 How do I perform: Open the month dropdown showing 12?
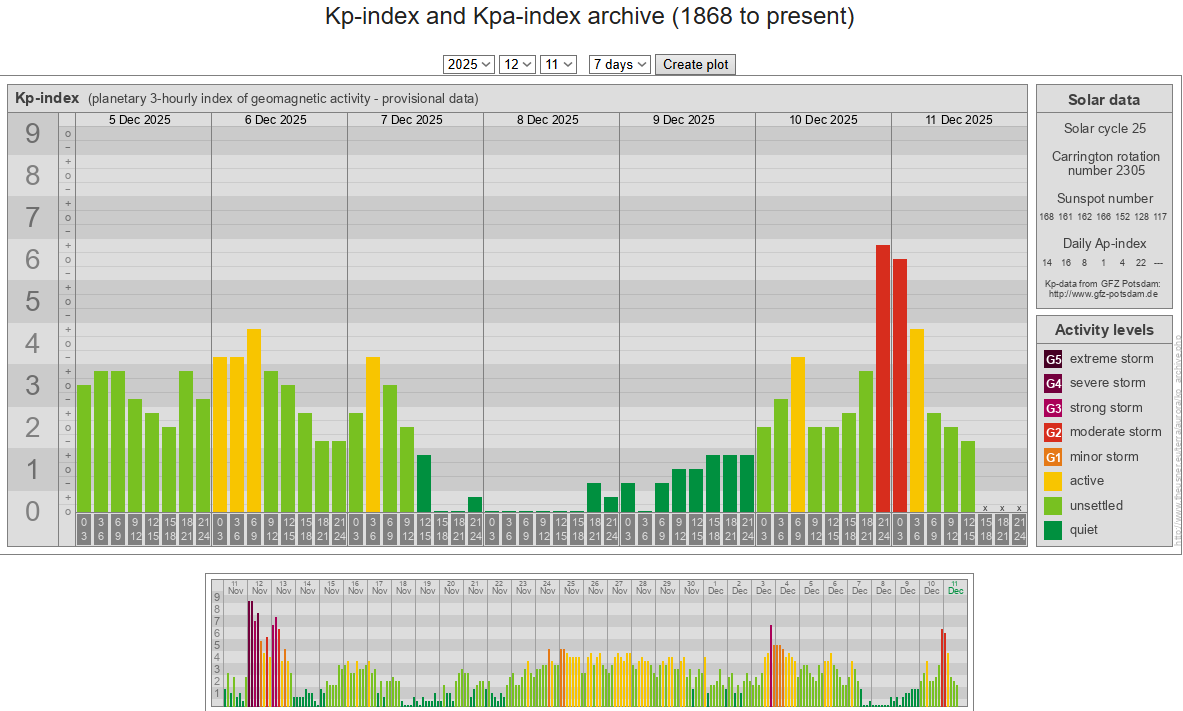click(x=518, y=64)
